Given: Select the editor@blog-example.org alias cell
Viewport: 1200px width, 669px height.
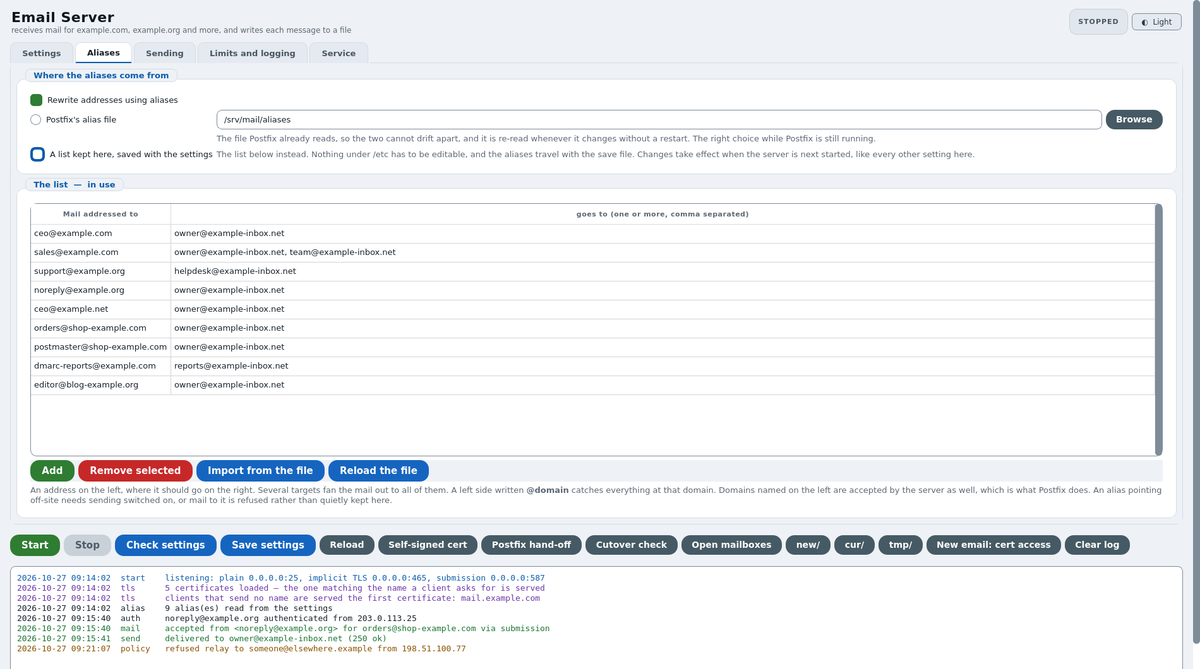Looking at the screenshot, I should pyautogui.click(x=100, y=385).
